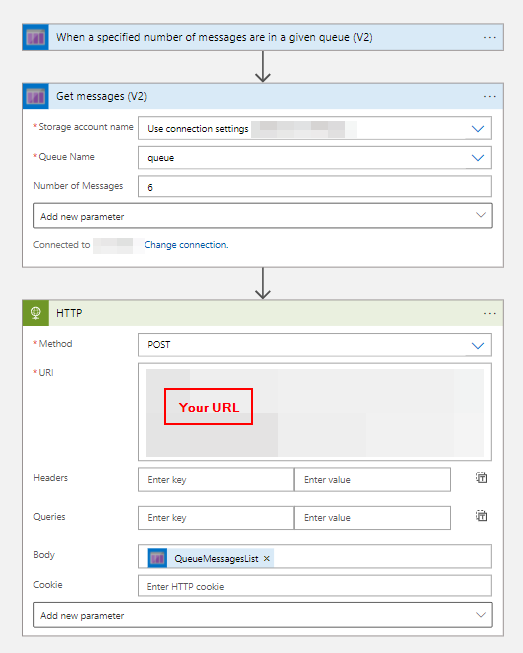Image resolution: width=523 pixels, height=653 pixels.
Task: Click the Number of Messages field
Action: pyautogui.click(x=315, y=187)
